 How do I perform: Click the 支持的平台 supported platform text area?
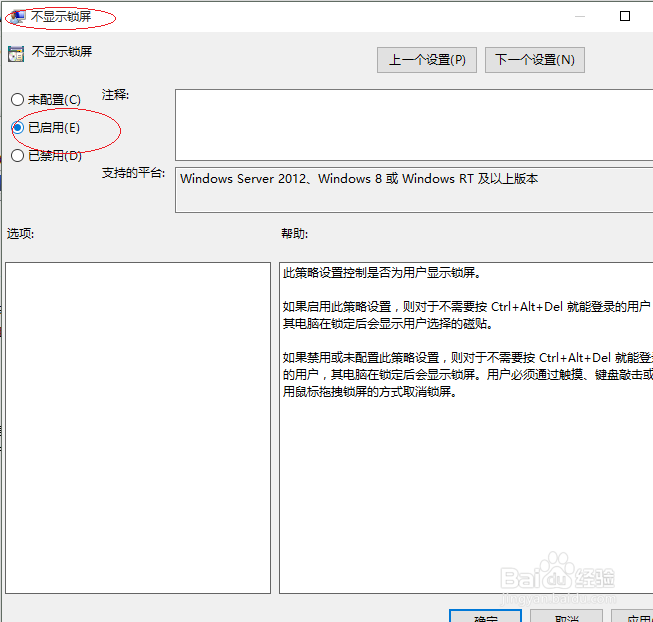click(414, 190)
